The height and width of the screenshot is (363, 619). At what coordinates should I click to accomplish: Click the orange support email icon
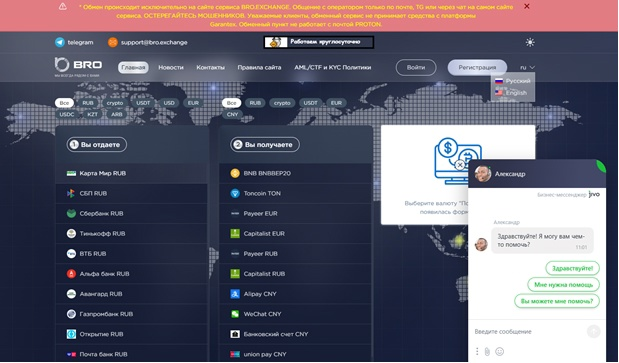(113, 42)
